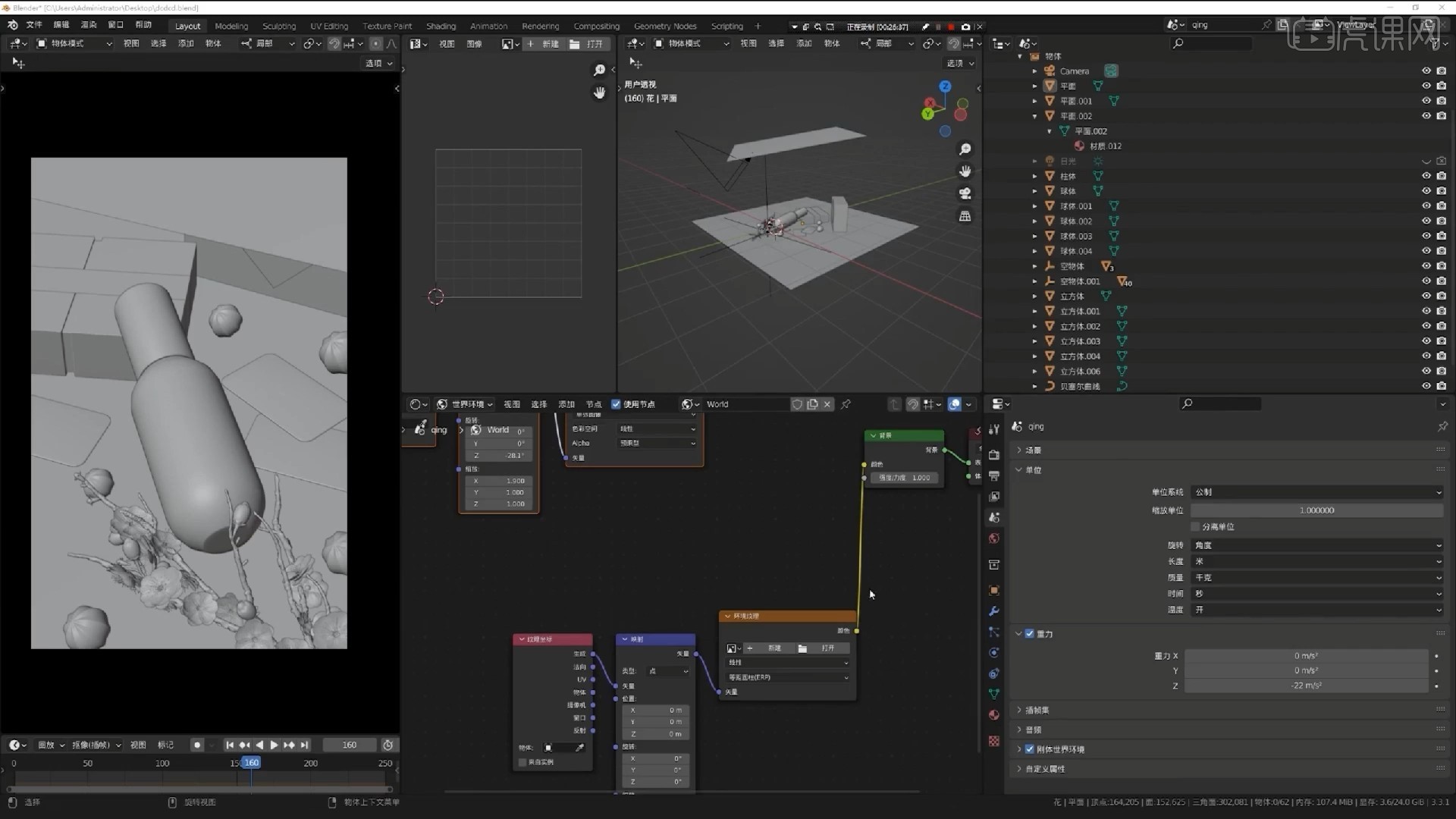This screenshot has width=1456, height=819.
Task: Switch to the Geometry Nodes workspace tab
Action: coord(665,26)
